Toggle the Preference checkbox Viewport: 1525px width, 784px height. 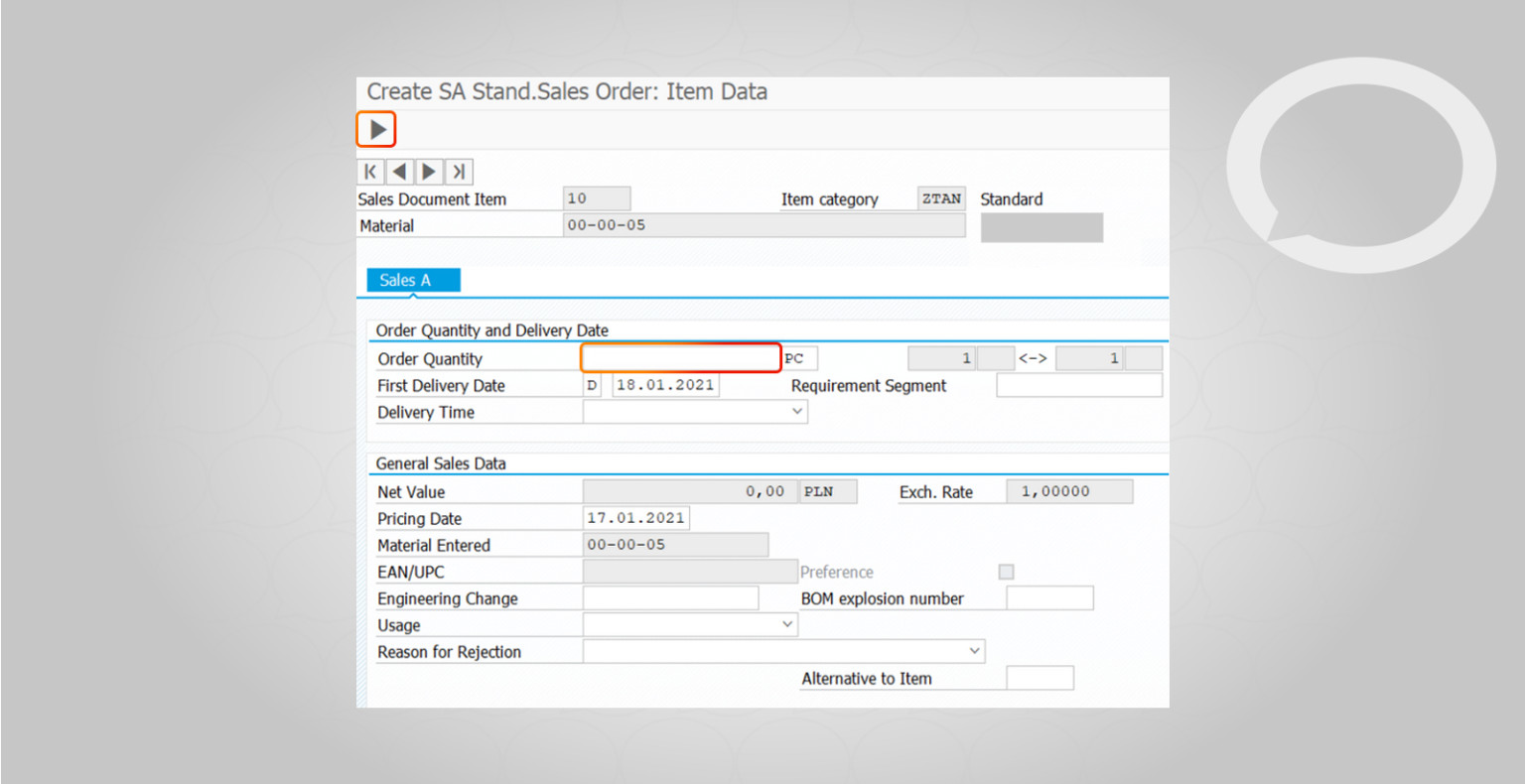1006,572
